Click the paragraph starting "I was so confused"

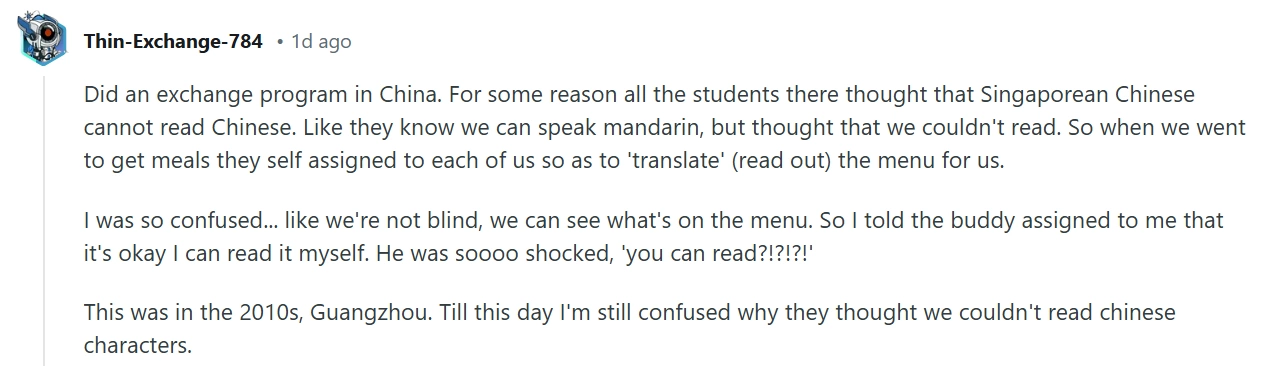point(654,237)
